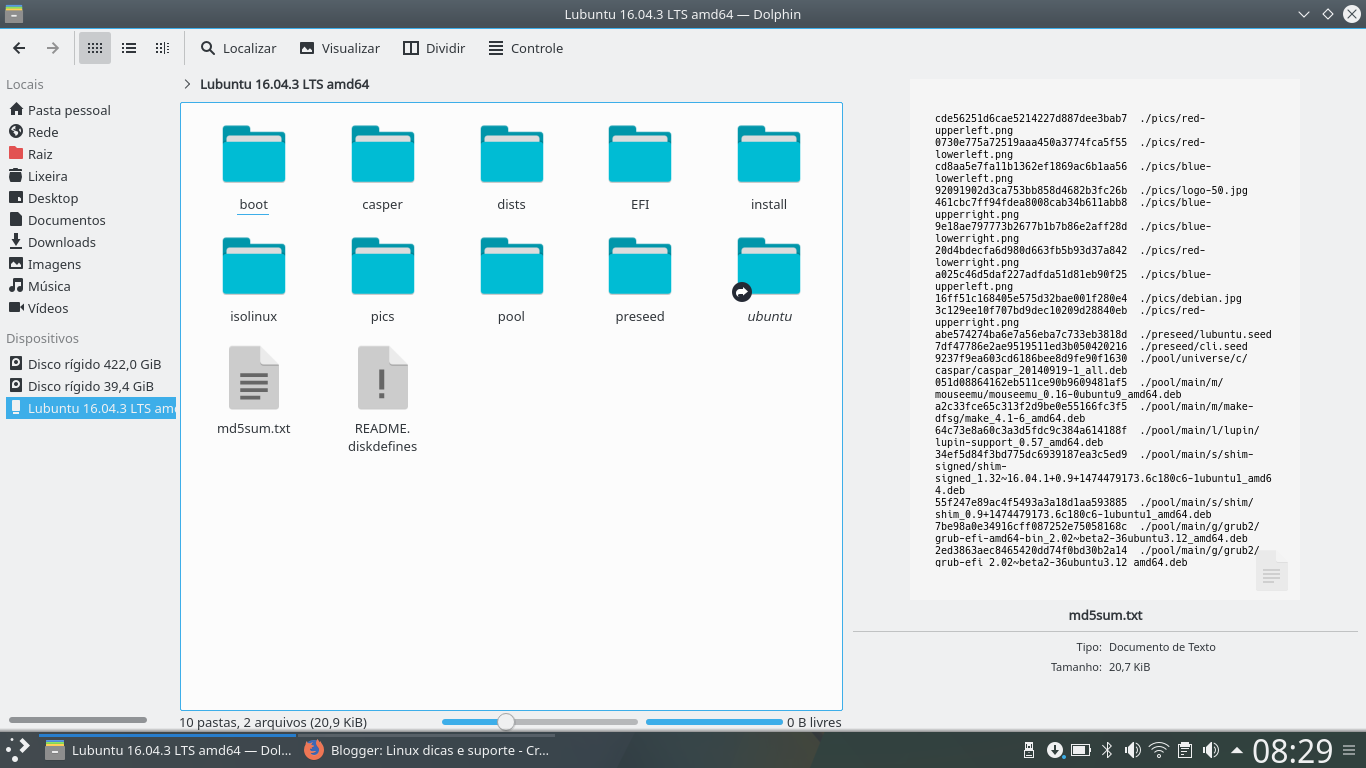This screenshot has height=768, width=1366.
Task: Select the boot folder icon
Action: [254, 155]
